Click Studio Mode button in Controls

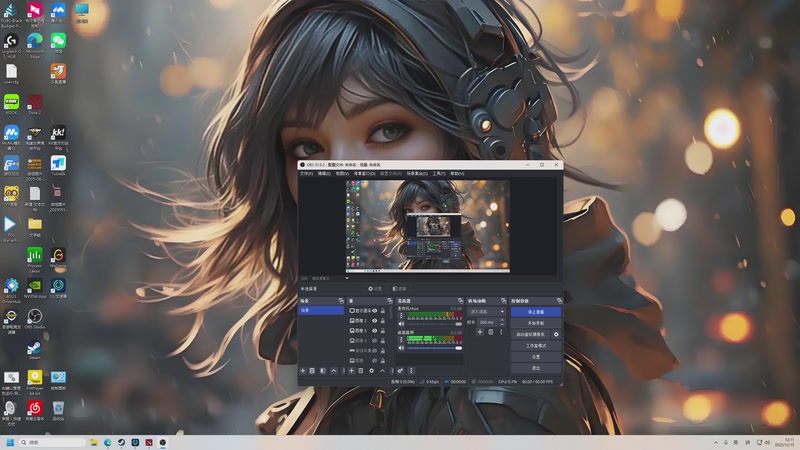536,345
